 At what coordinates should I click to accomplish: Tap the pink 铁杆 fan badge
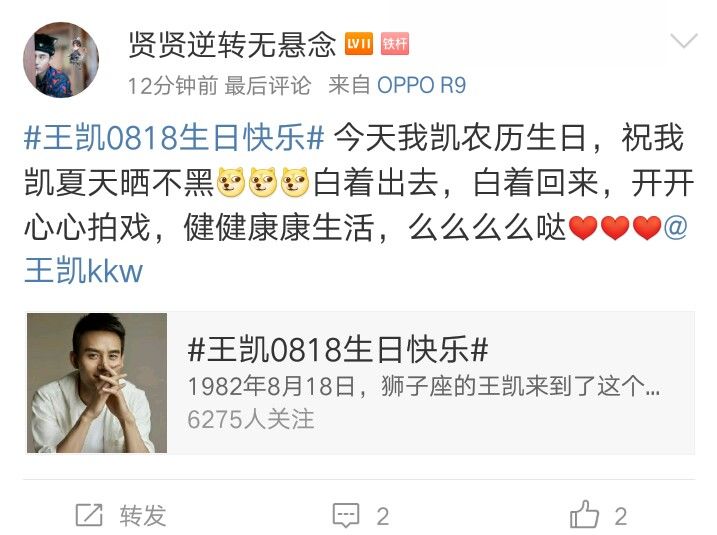click(x=395, y=43)
